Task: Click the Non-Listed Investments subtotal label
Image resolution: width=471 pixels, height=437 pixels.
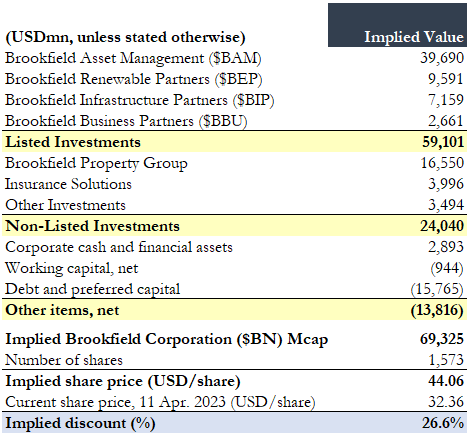Action: [92, 226]
